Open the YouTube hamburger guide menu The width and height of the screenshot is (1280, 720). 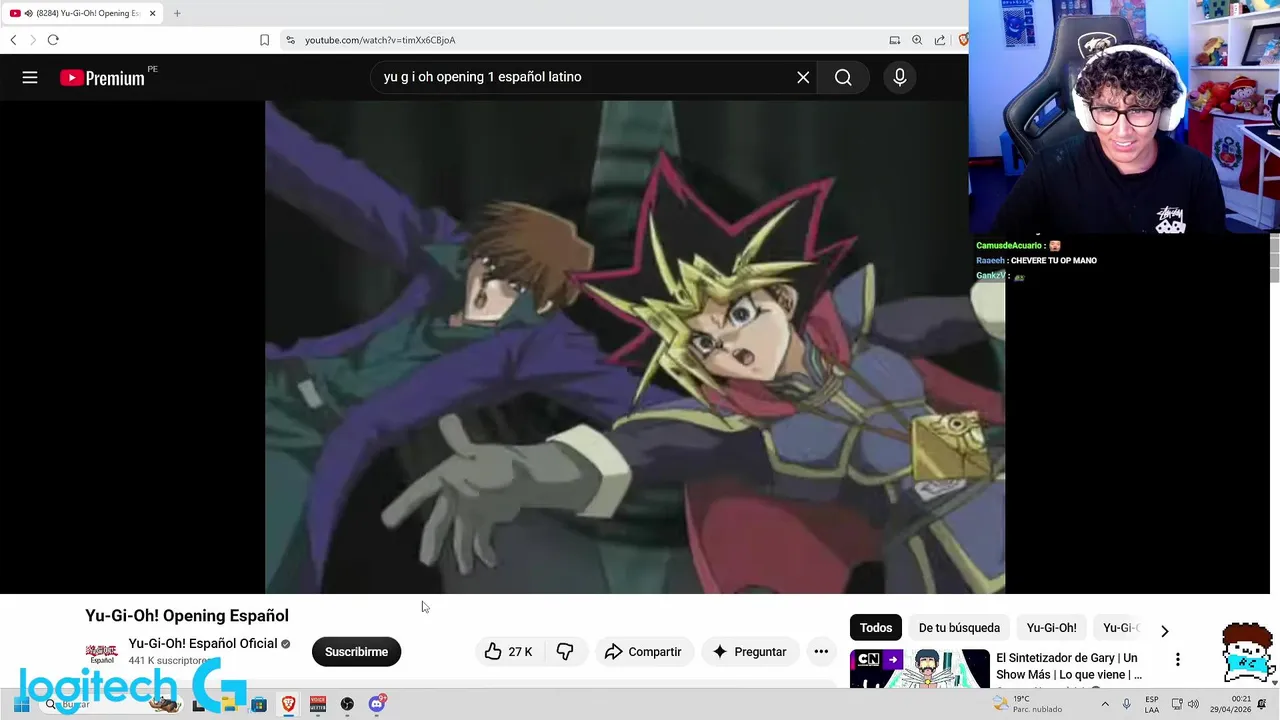(30, 77)
